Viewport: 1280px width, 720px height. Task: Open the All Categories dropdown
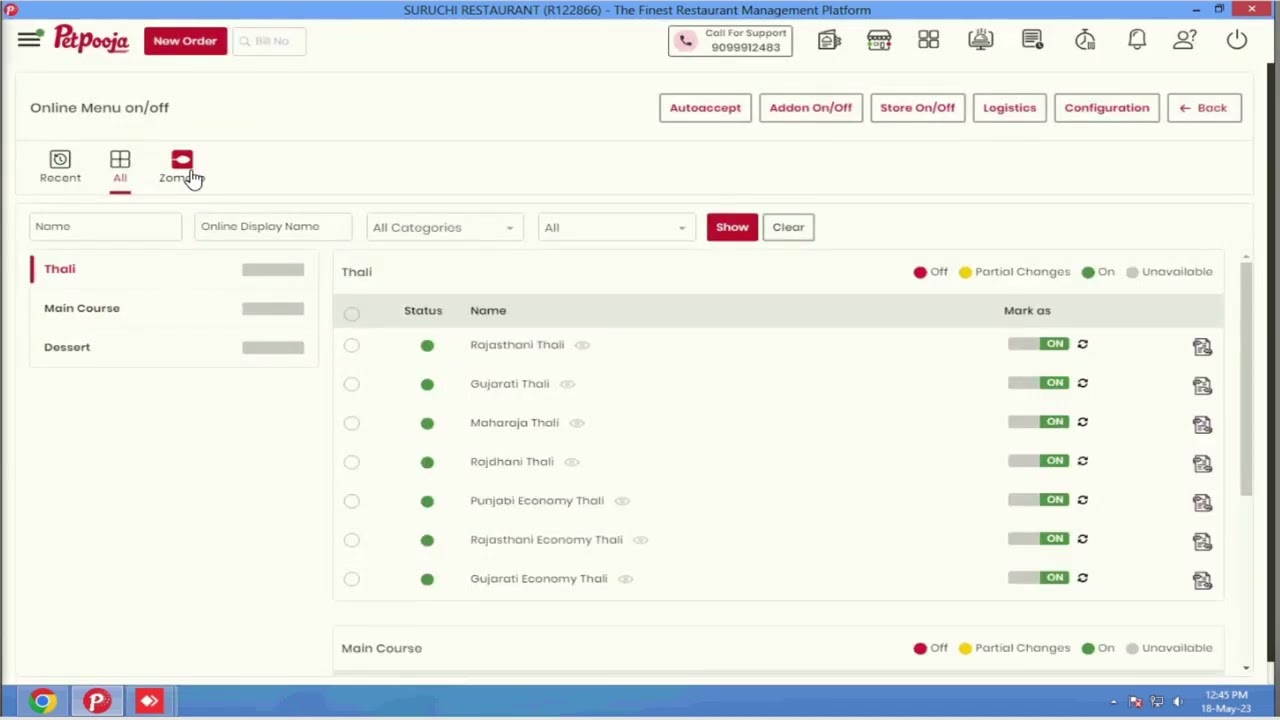pyautogui.click(x=443, y=227)
